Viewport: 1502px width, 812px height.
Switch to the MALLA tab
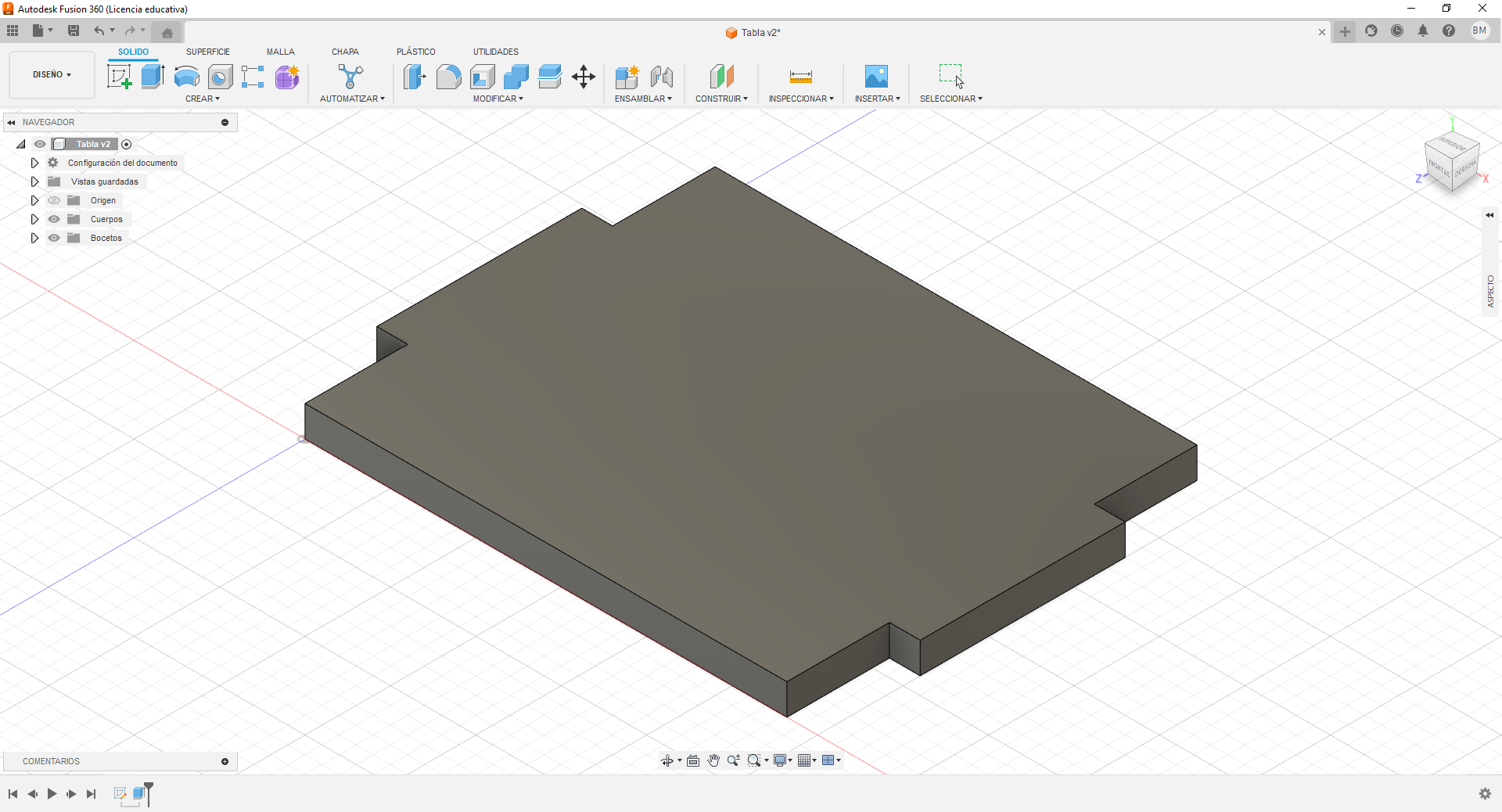click(x=281, y=52)
